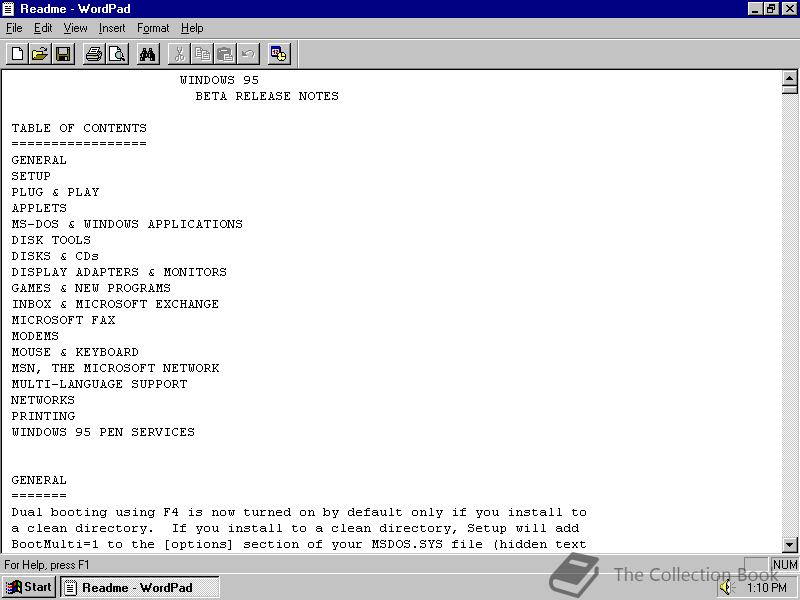The height and width of the screenshot is (600, 800).
Task: Click the 'MOUSE & KEYBOARD' line
Action: 75,352
